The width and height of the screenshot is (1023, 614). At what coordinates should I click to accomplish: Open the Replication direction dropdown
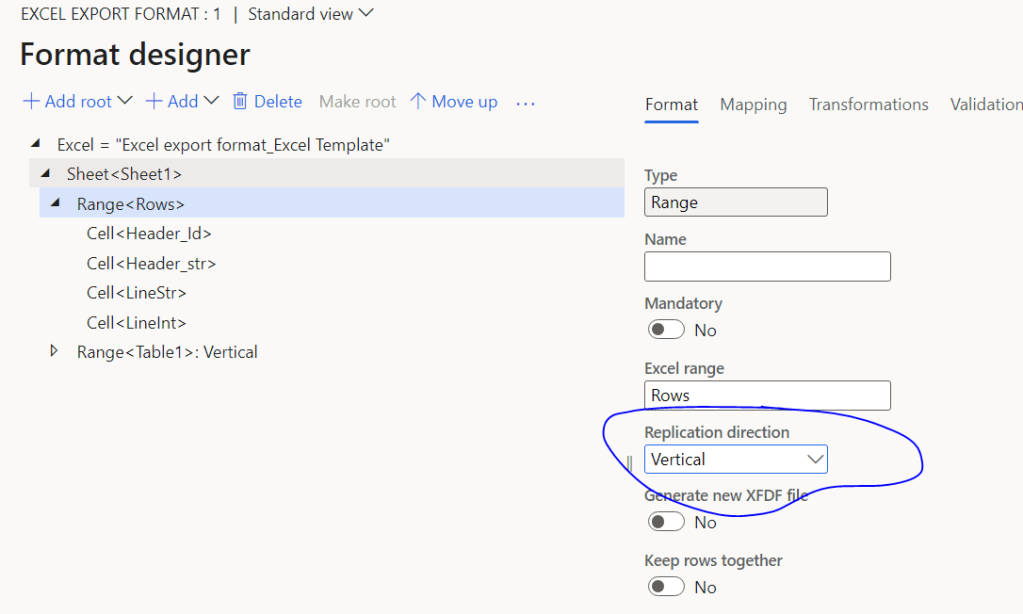(x=736, y=459)
